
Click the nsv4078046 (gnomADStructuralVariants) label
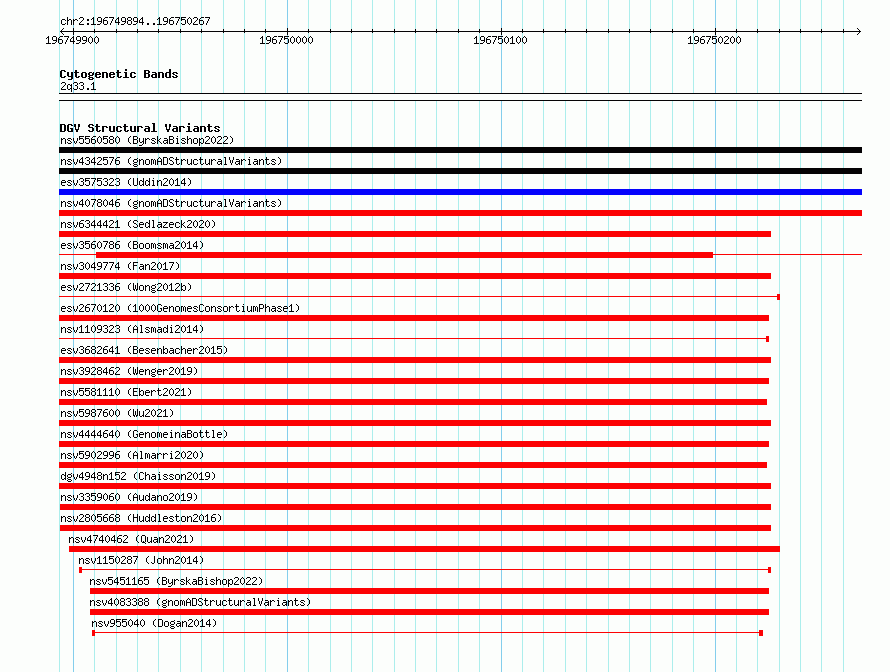tap(171, 203)
